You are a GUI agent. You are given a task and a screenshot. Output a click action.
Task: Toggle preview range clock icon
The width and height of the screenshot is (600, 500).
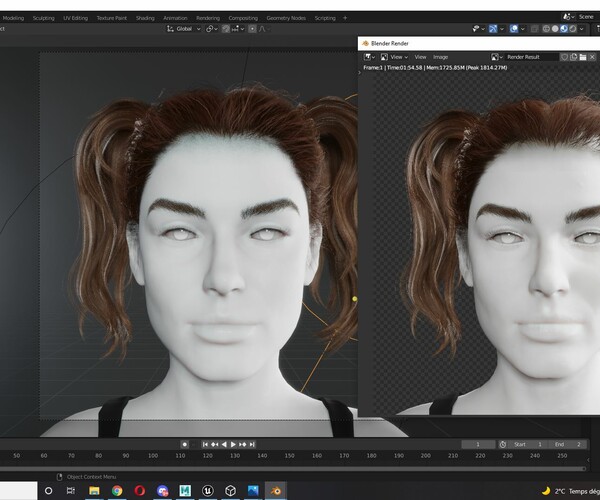tap(503, 444)
